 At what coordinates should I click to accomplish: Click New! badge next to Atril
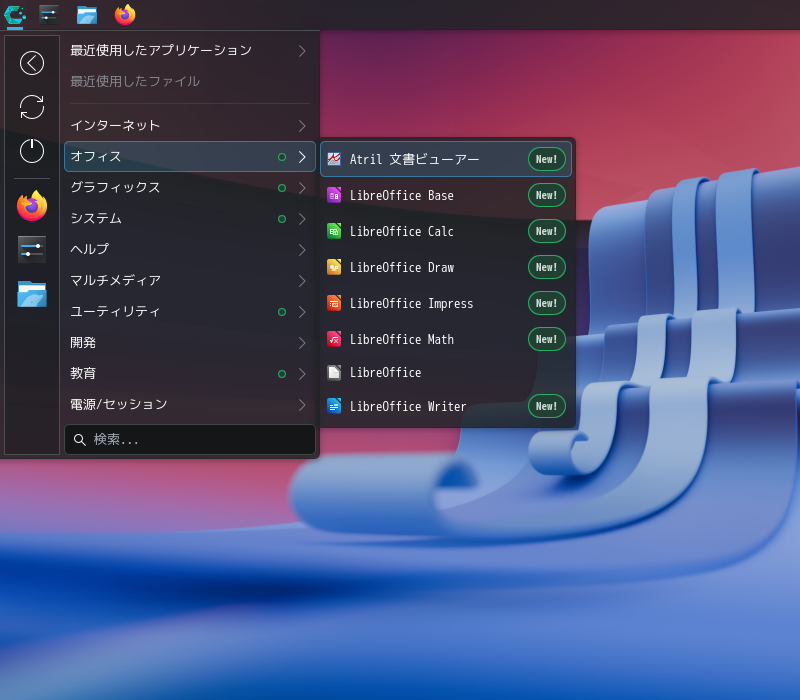546,159
